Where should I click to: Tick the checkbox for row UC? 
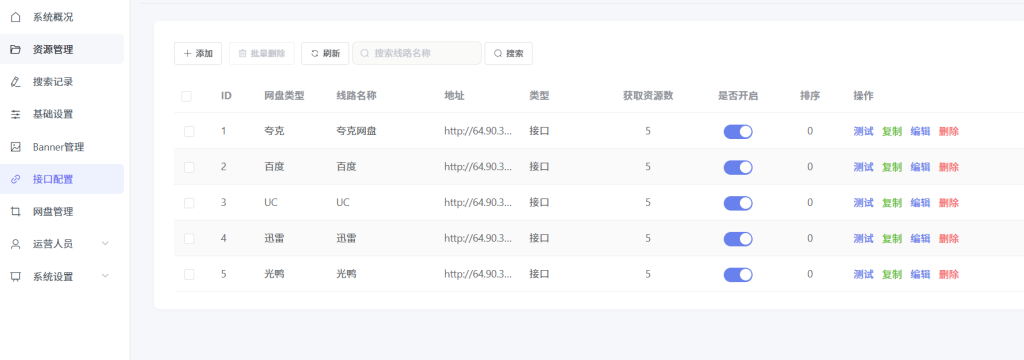[x=189, y=203]
